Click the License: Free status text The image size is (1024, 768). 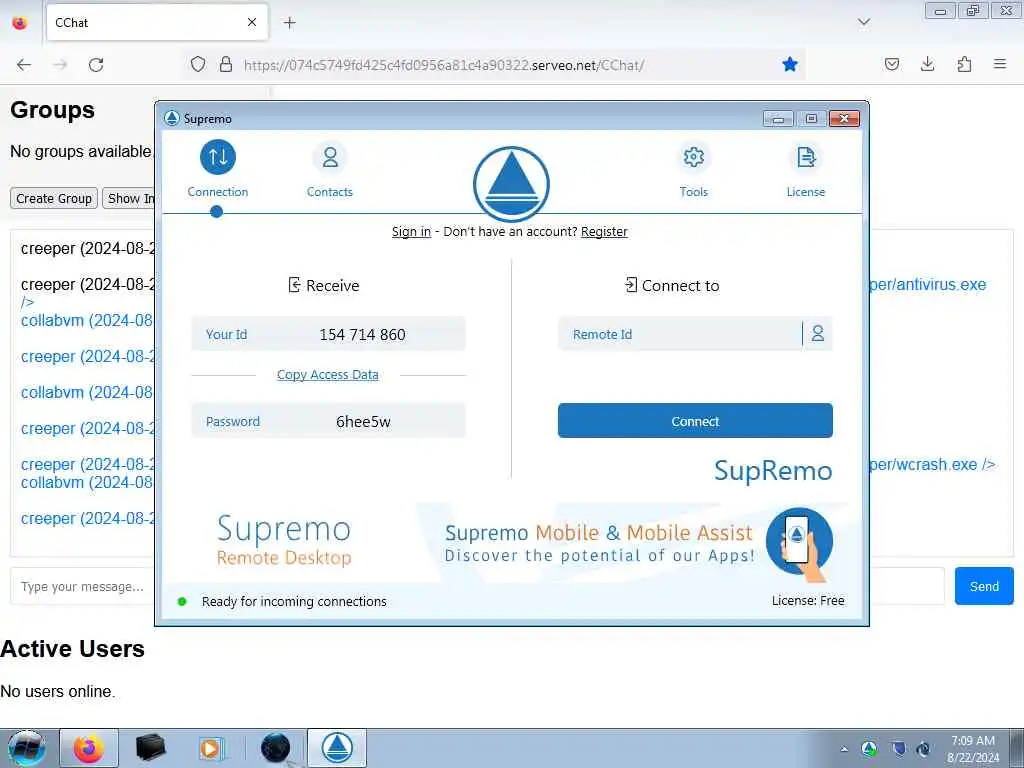[808, 601]
